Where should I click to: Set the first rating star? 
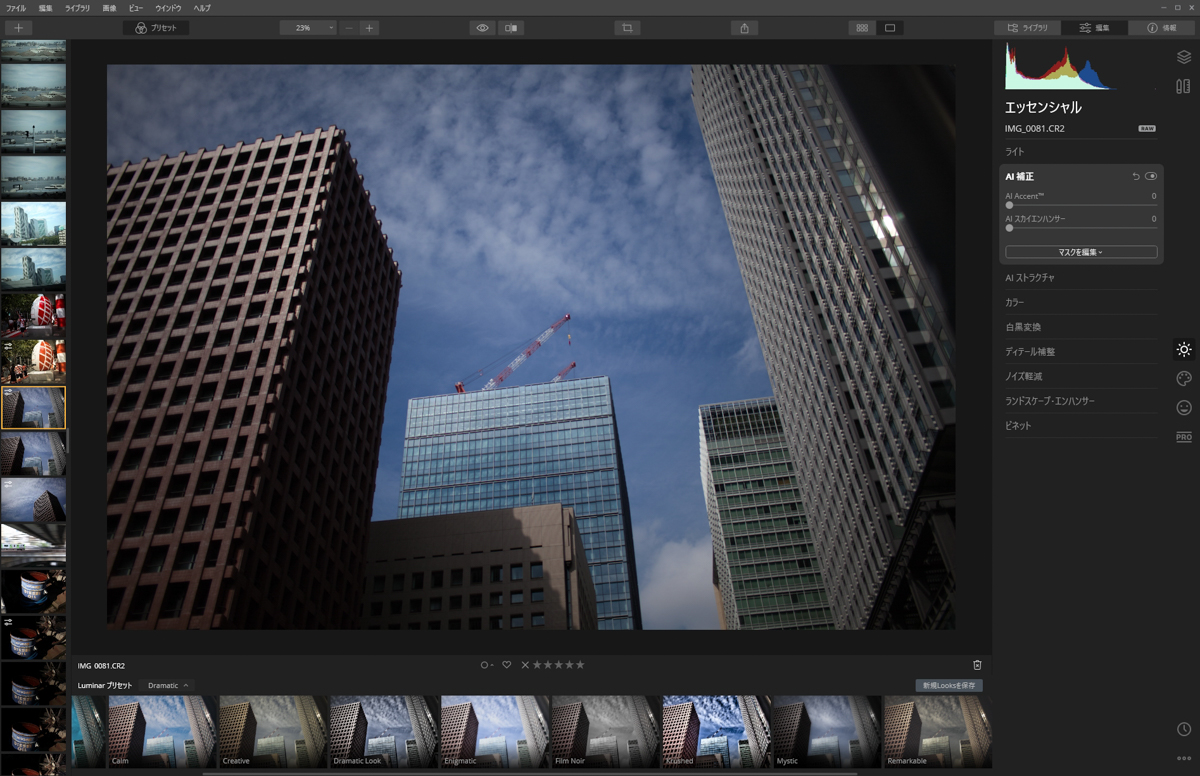pos(537,665)
